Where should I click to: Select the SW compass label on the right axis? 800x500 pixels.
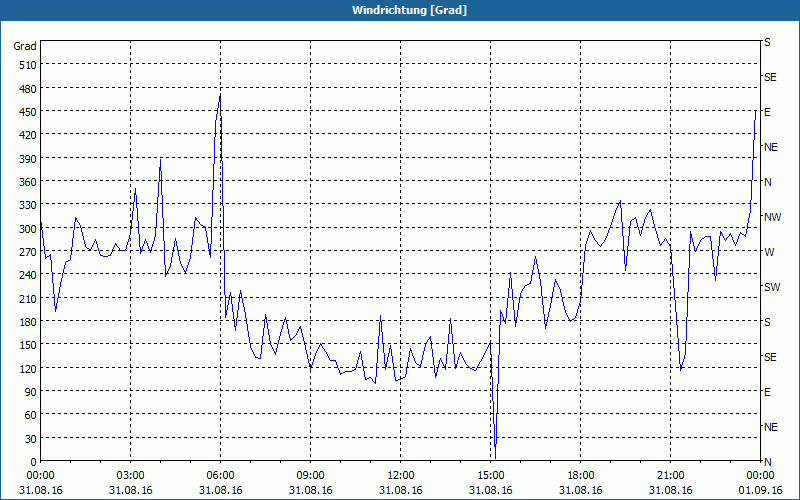[772, 287]
